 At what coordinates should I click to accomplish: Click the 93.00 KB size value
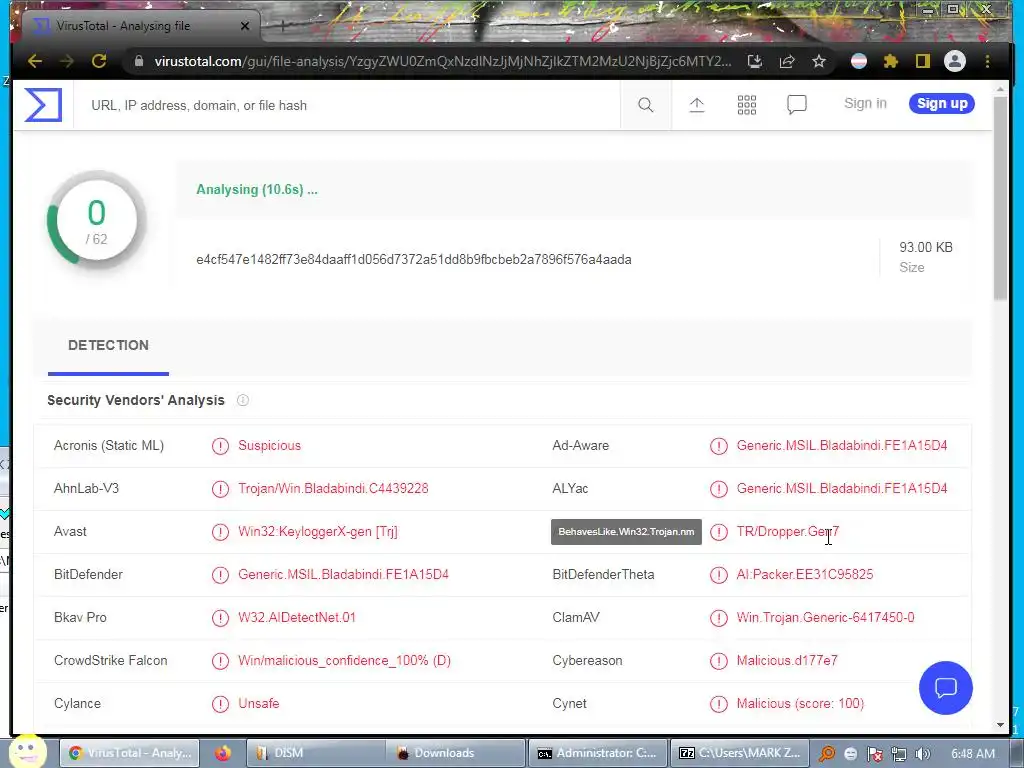tap(925, 248)
